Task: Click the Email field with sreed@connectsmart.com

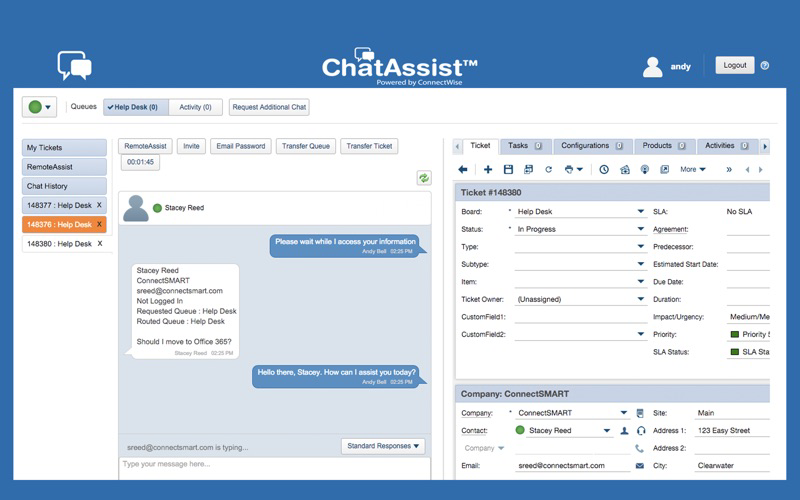Action: click(x=572, y=466)
